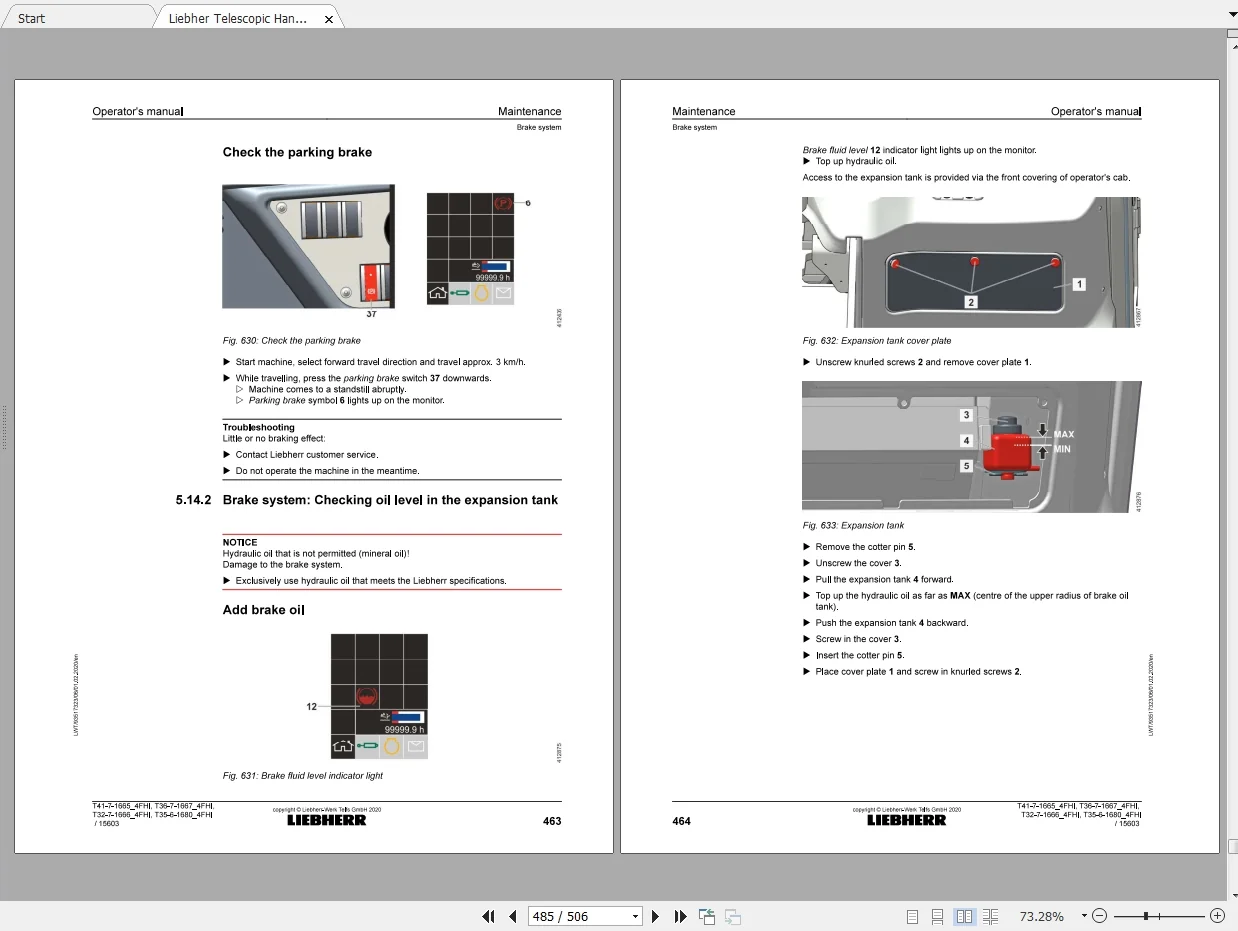Image resolution: width=1238 pixels, height=931 pixels.
Task: Click the parking brake switch figure 630
Action: 308,246
